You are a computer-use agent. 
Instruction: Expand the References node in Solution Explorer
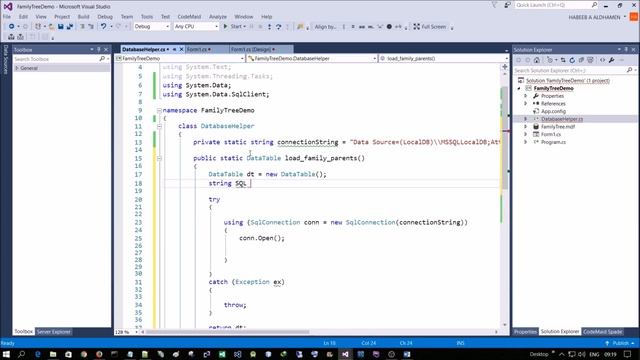[x=526, y=104]
